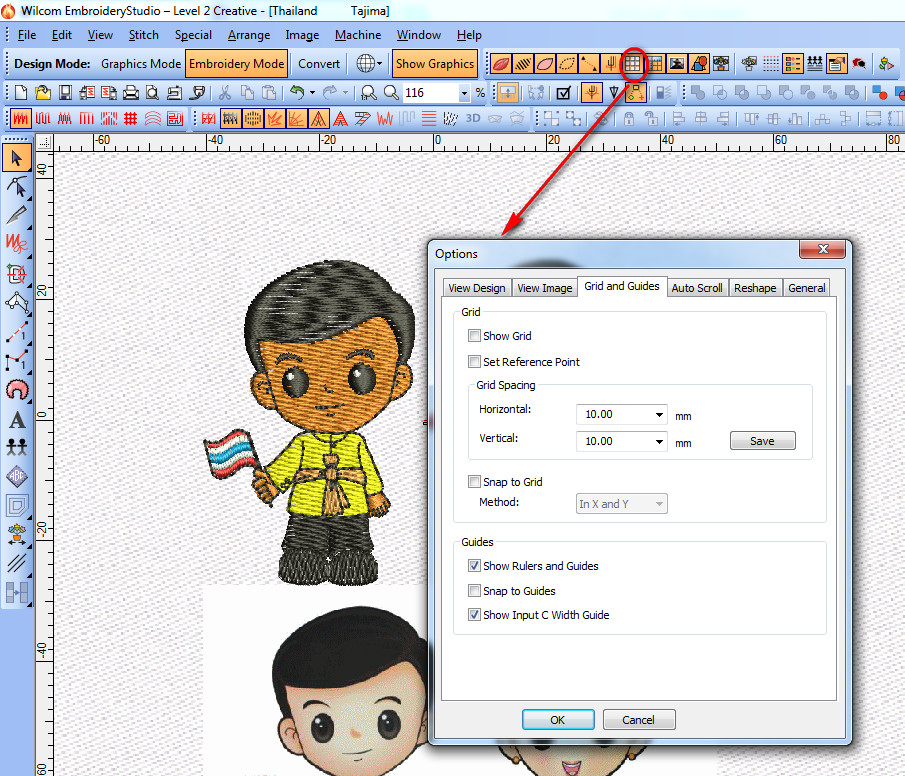This screenshot has width=905, height=776.
Task: Expand the Undo history dropdown arrow
Action: pyautogui.click(x=312, y=92)
